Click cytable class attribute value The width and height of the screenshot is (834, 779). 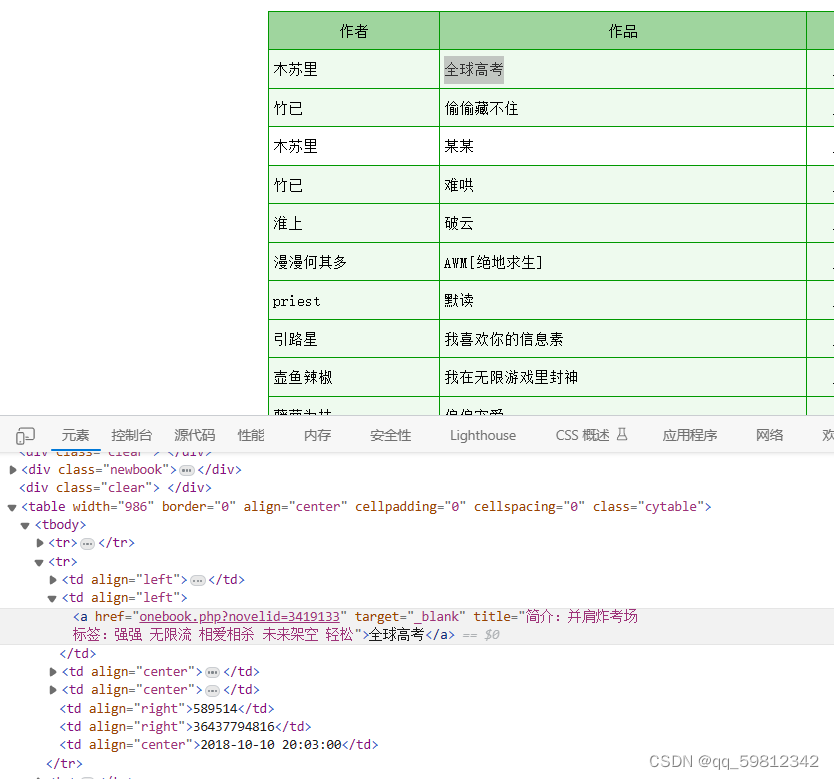671,507
